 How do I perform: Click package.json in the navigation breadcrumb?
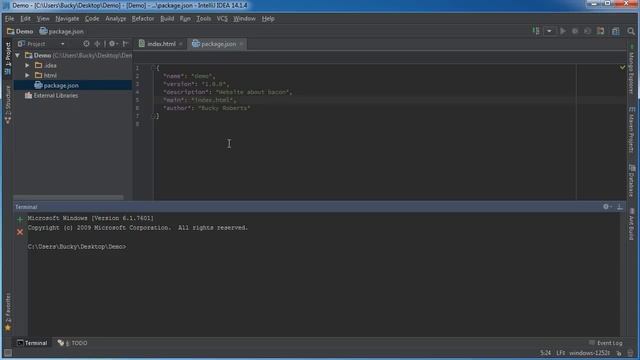pyautogui.click(x=62, y=31)
